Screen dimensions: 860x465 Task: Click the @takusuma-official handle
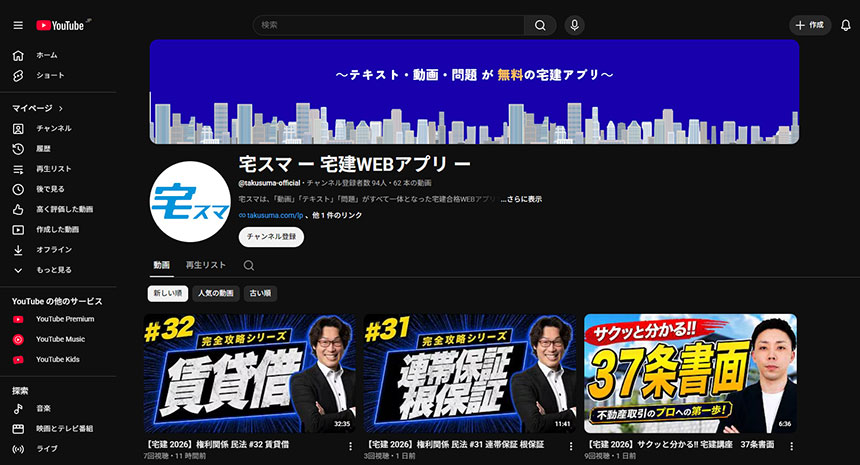pos(269,183)
